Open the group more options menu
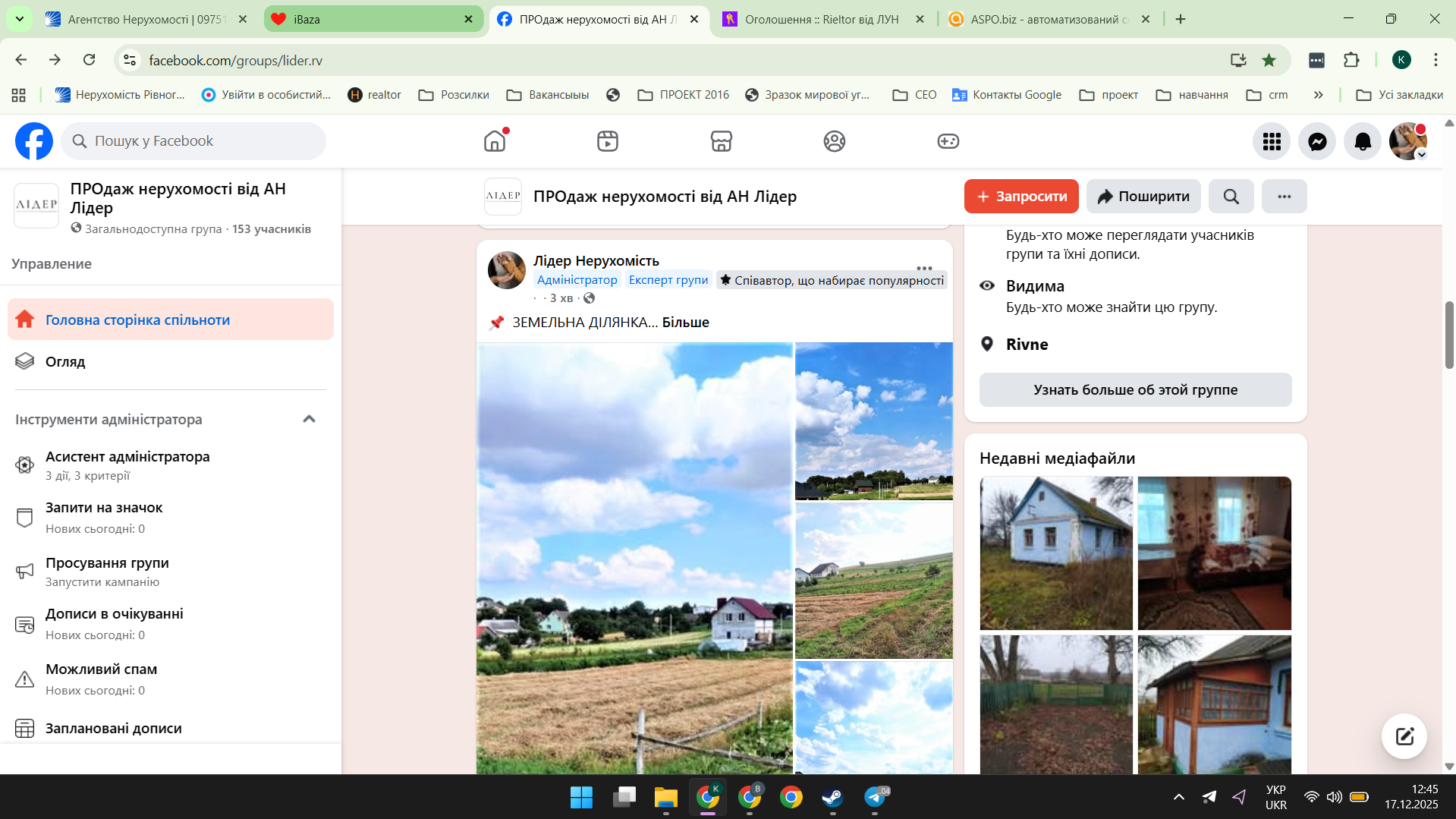 (1284, 197)
